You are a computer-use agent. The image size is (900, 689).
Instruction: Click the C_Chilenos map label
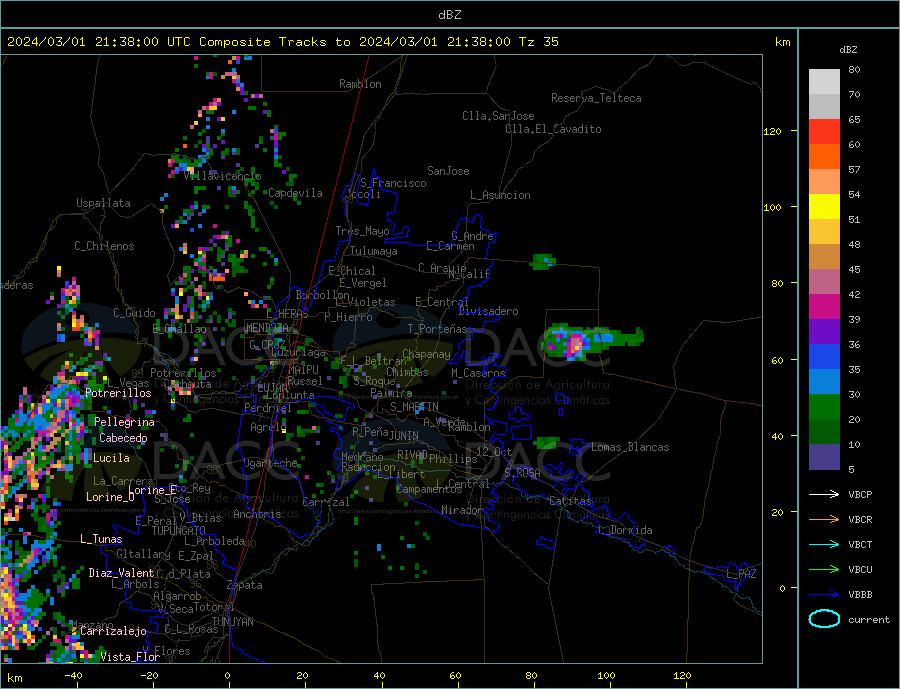104,246
